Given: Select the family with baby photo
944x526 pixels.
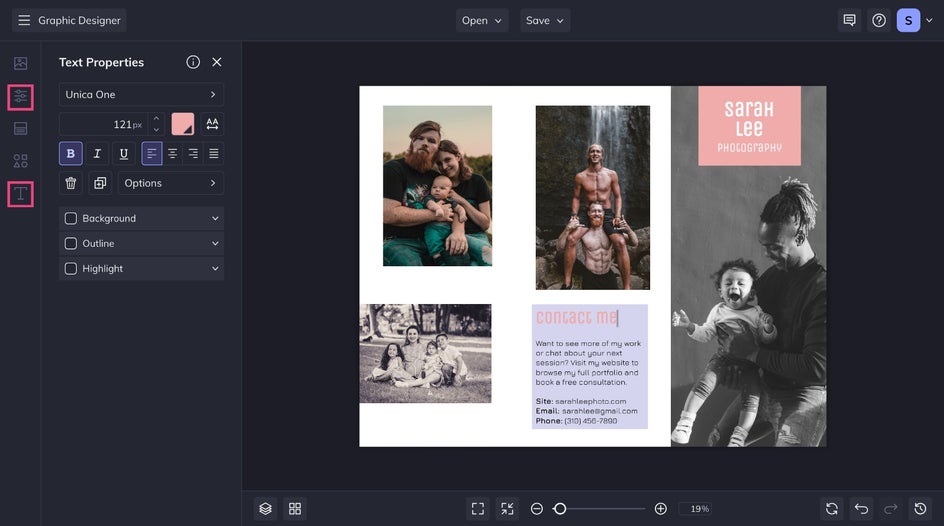Looking at the screenshot, I should point(437,185).
